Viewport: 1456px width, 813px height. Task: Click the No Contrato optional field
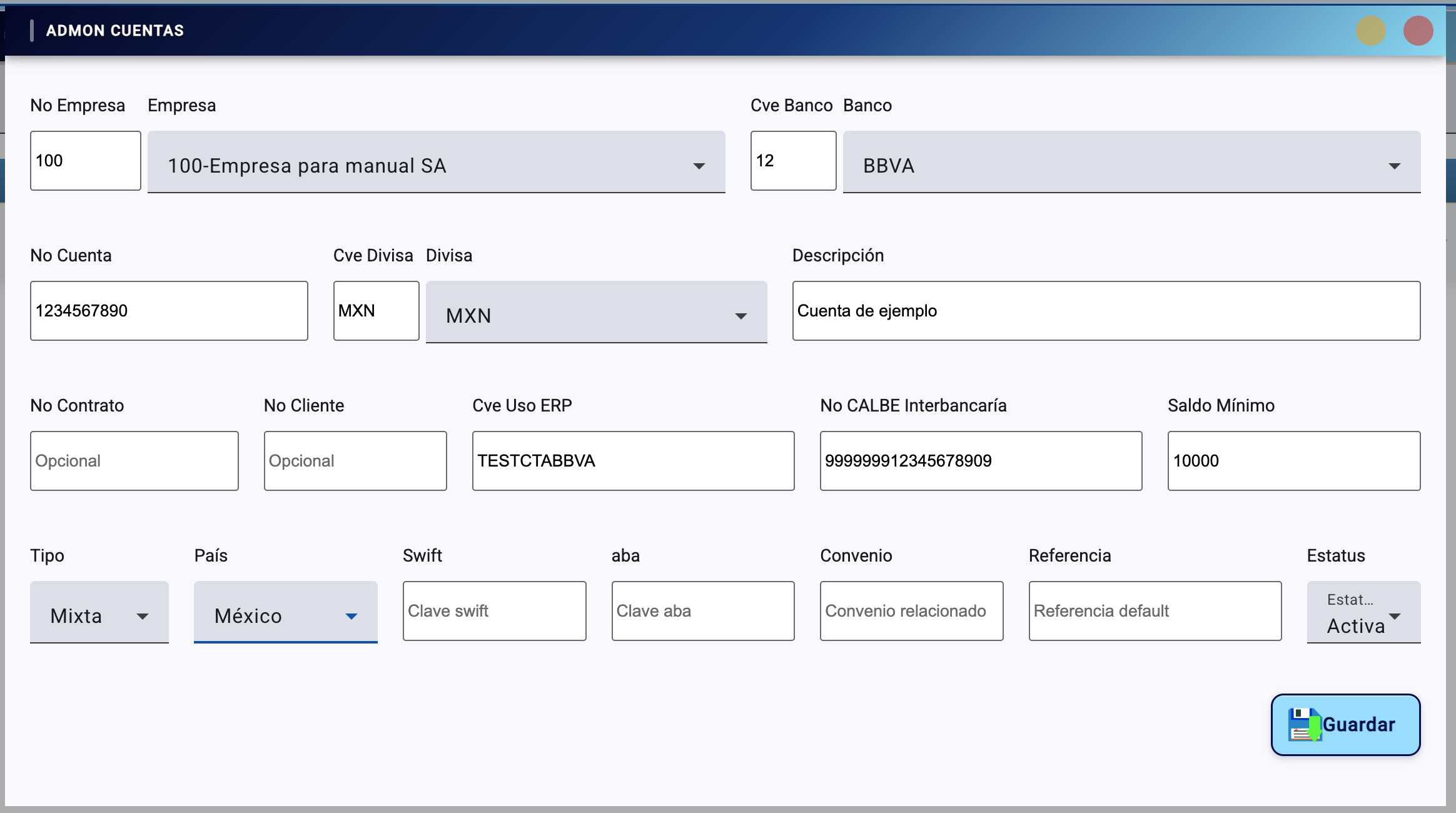click(x=134, y=461)
